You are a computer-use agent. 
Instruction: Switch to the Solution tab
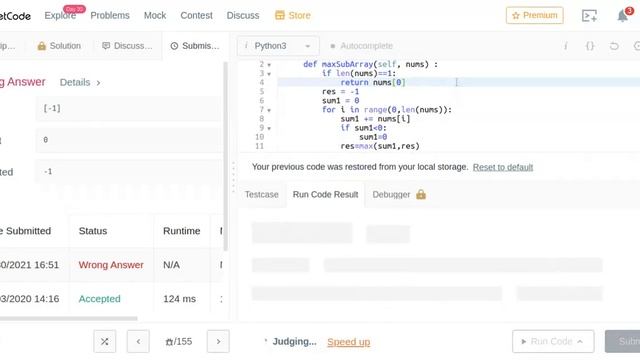59,46
